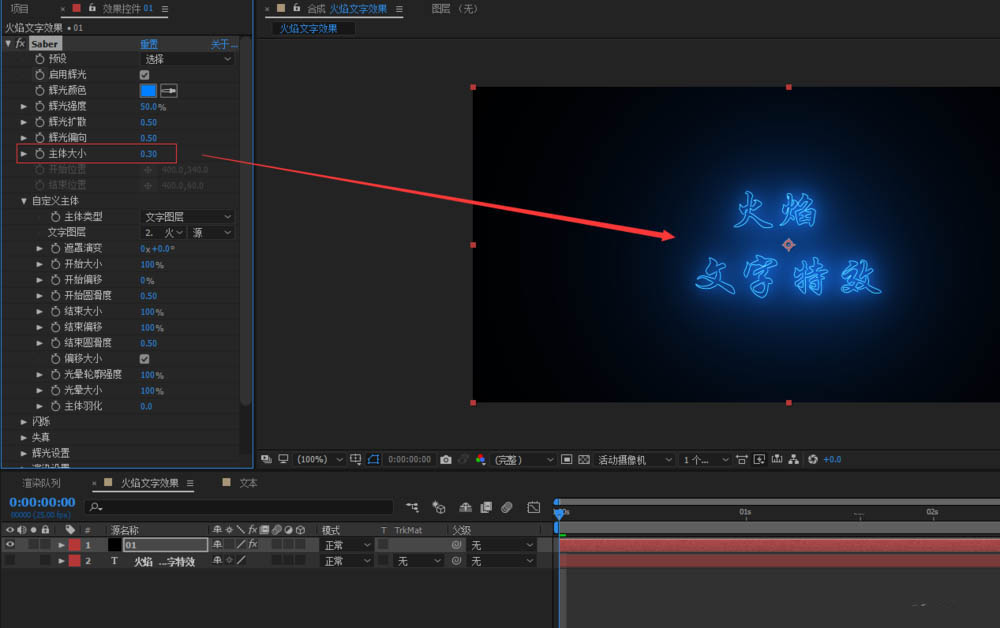1000x628 pixels.
Task: Click the primary viewer monitor icon
Action: [283, 459]
